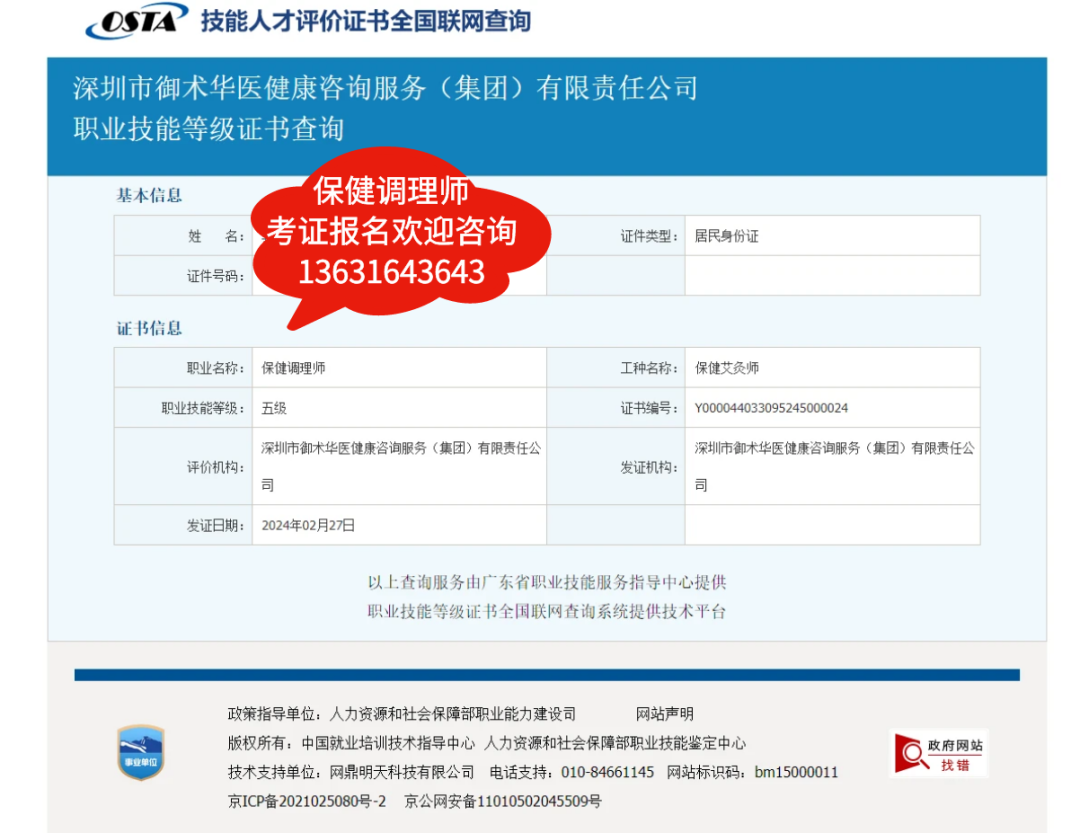Open the 政府网站找错 error-report badge

pos(939,754)
